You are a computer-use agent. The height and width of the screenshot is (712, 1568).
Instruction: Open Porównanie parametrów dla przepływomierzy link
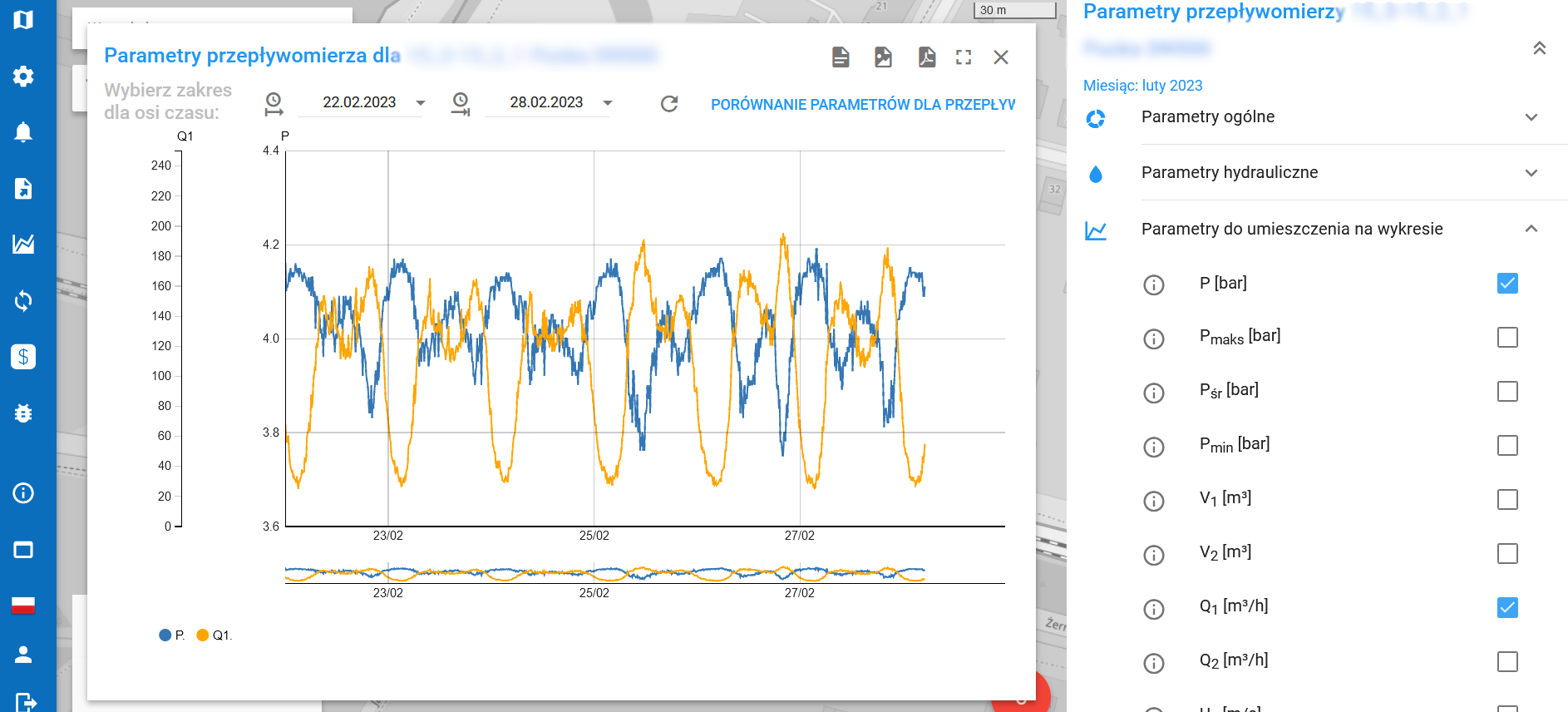click(862, 105)
